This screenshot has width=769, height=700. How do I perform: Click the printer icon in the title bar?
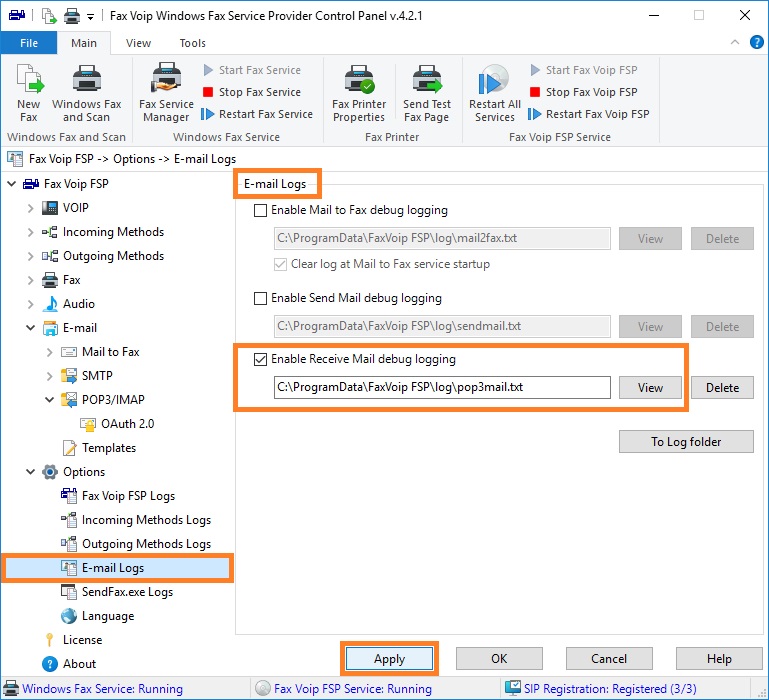[72, 16]
